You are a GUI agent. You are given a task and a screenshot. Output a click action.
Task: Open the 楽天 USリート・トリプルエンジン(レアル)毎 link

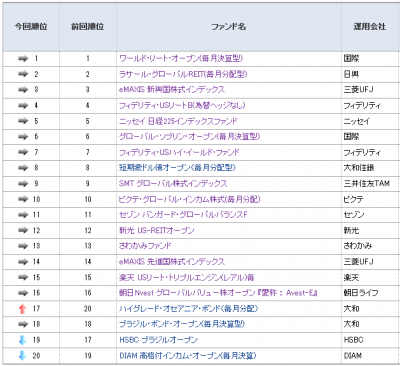(x=186, y=277)
